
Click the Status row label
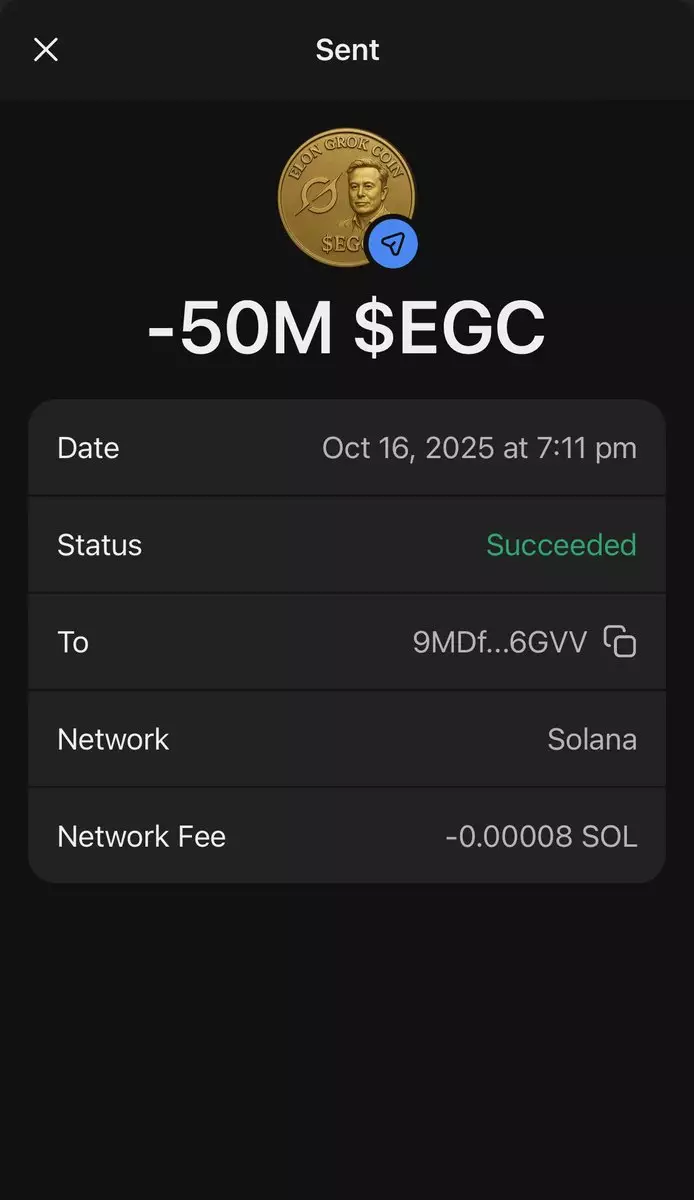coord(100,545)
